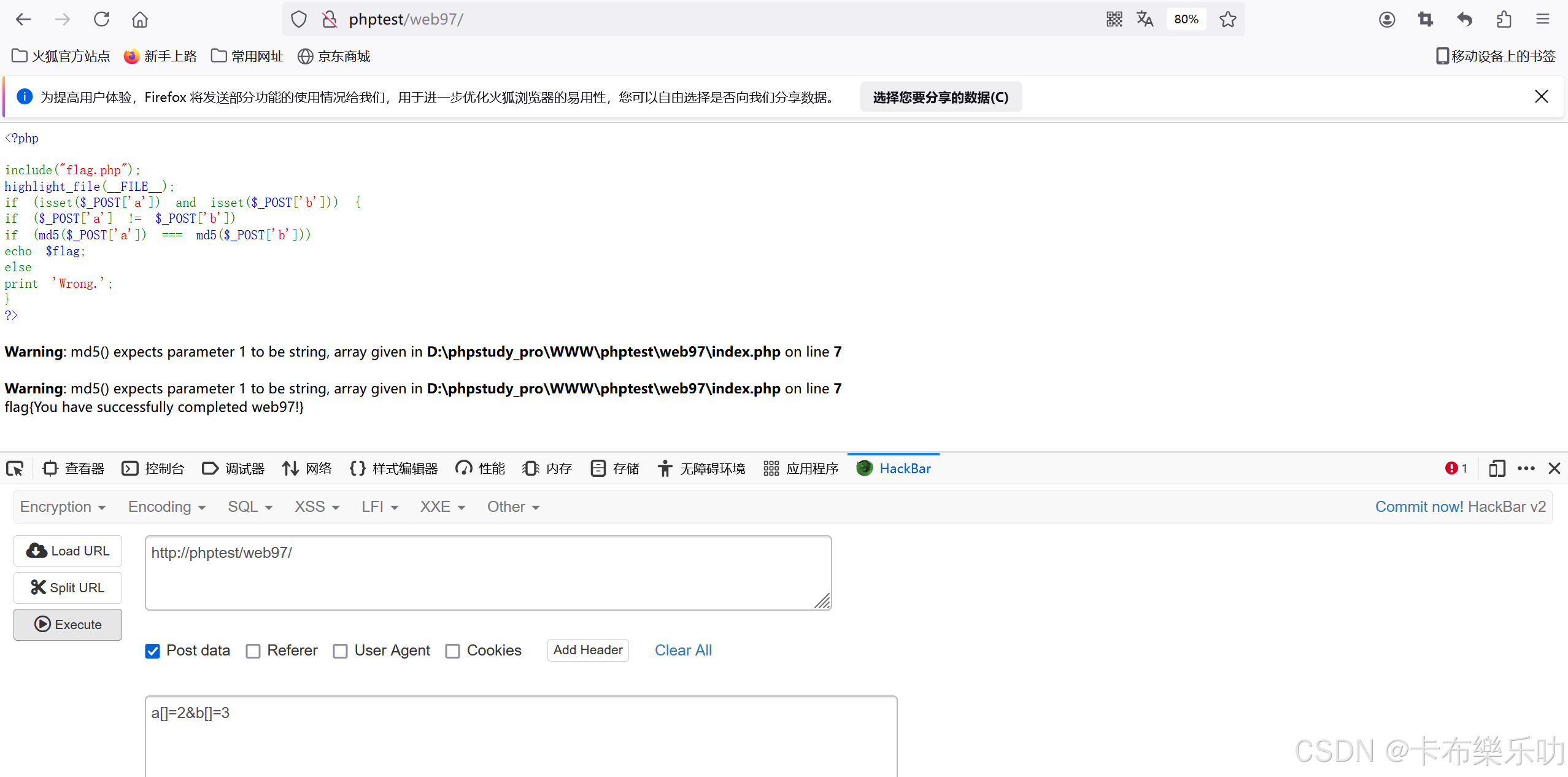Viewport: 1568px width, 777px height.
Task: Enable the Cookies checkbox
Action: click(x=453, y=651)
